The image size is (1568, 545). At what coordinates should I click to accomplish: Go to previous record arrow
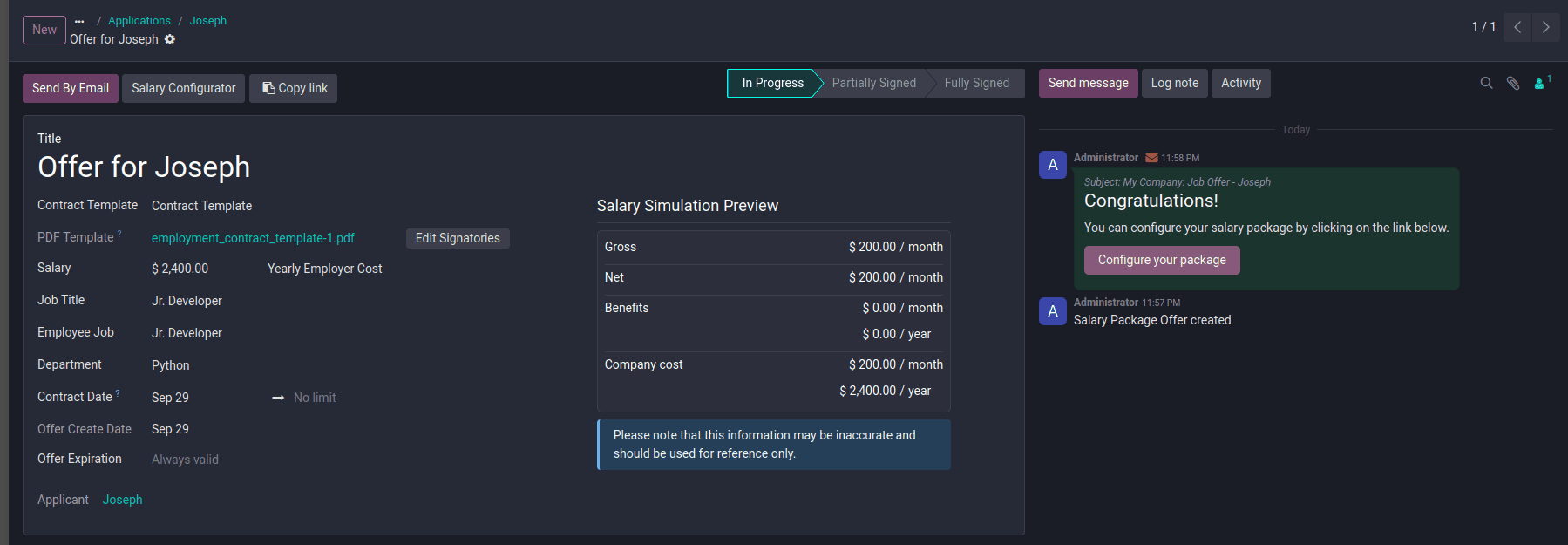1517,27
